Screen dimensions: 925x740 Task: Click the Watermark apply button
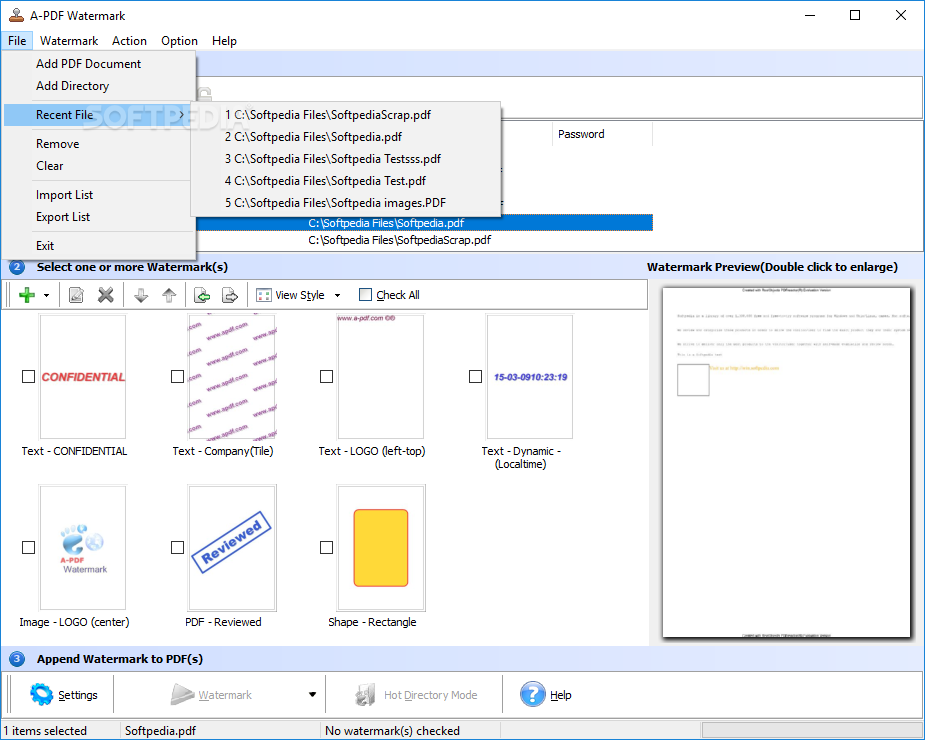(x=211, y=695)
